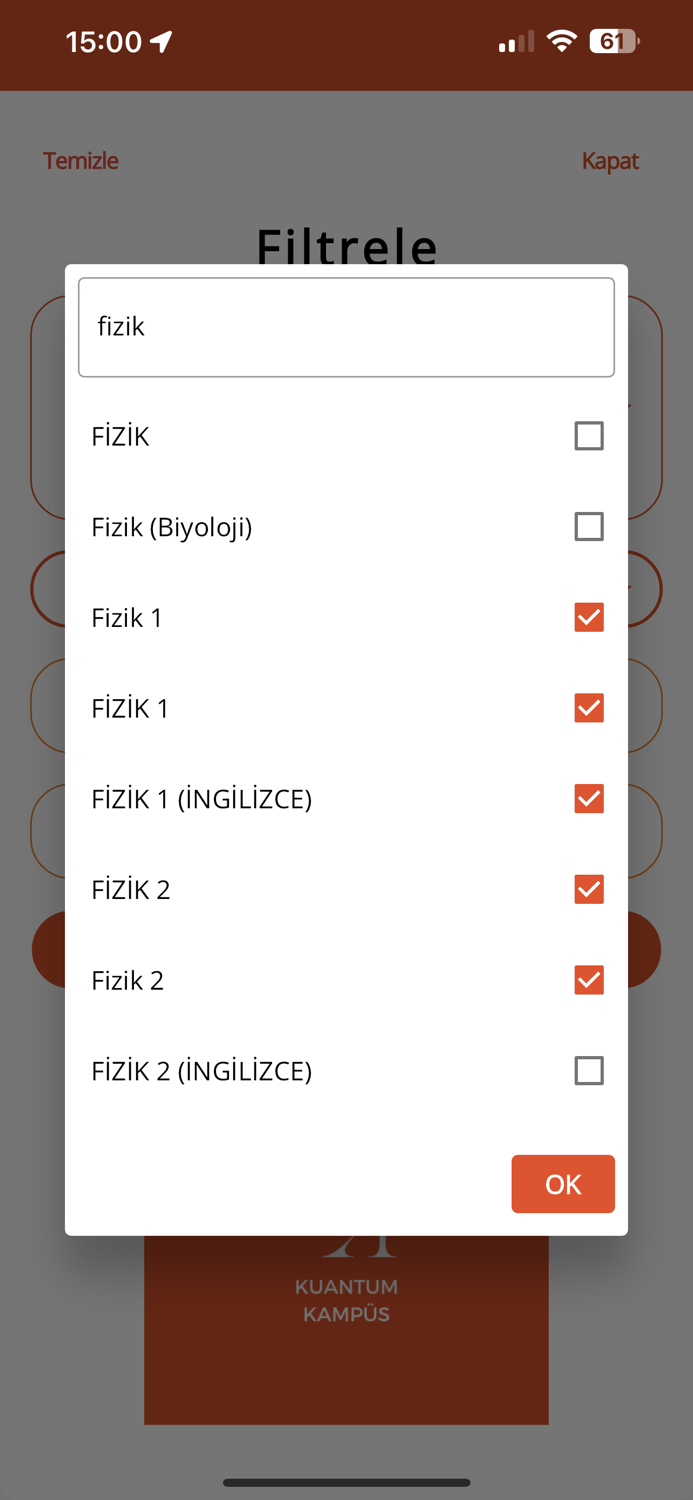Tap the location arrow icon
The image size is (693, 1500).
(161, 41)
